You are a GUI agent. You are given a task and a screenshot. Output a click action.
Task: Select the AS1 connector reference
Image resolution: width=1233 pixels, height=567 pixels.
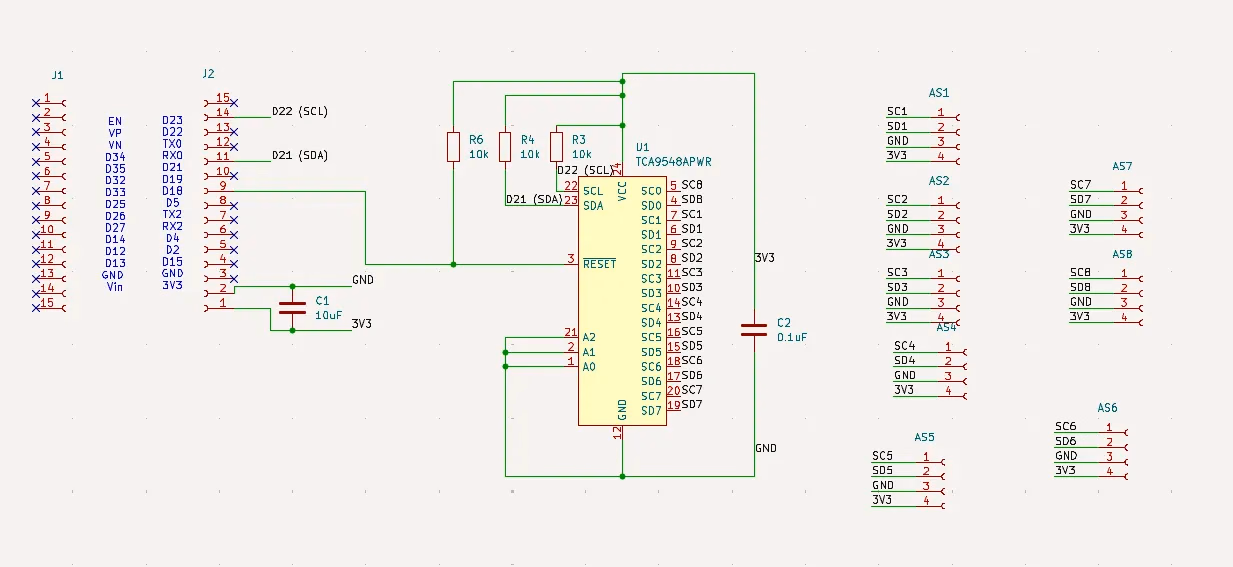[x=939, y=93]
